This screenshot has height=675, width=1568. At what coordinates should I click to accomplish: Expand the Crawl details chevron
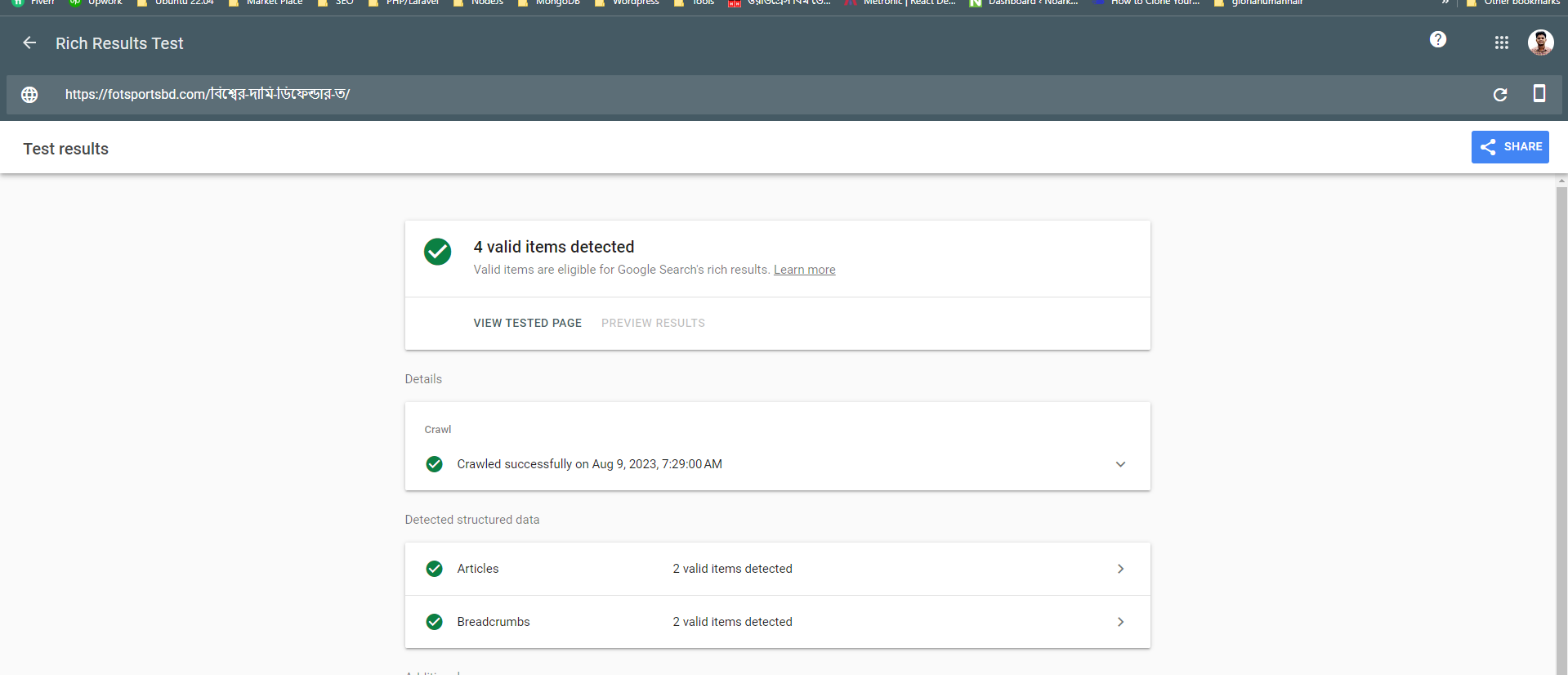[1120, 464]
